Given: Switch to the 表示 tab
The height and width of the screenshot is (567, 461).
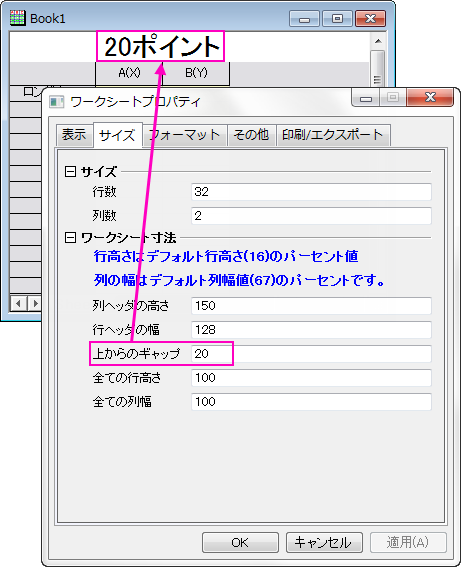Looking at the screenshot, I should [74, 135].
